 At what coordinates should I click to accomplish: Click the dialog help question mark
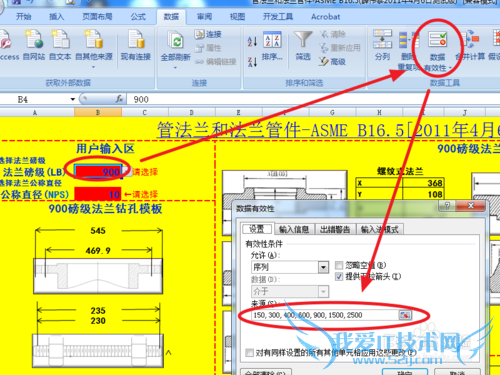pyautogui.click(x=447, y=206)
